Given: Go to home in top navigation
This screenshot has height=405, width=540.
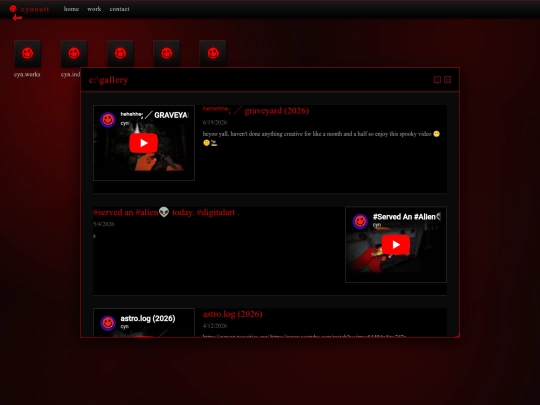Looking at the screenshot, I should click(x=71, y=9).
